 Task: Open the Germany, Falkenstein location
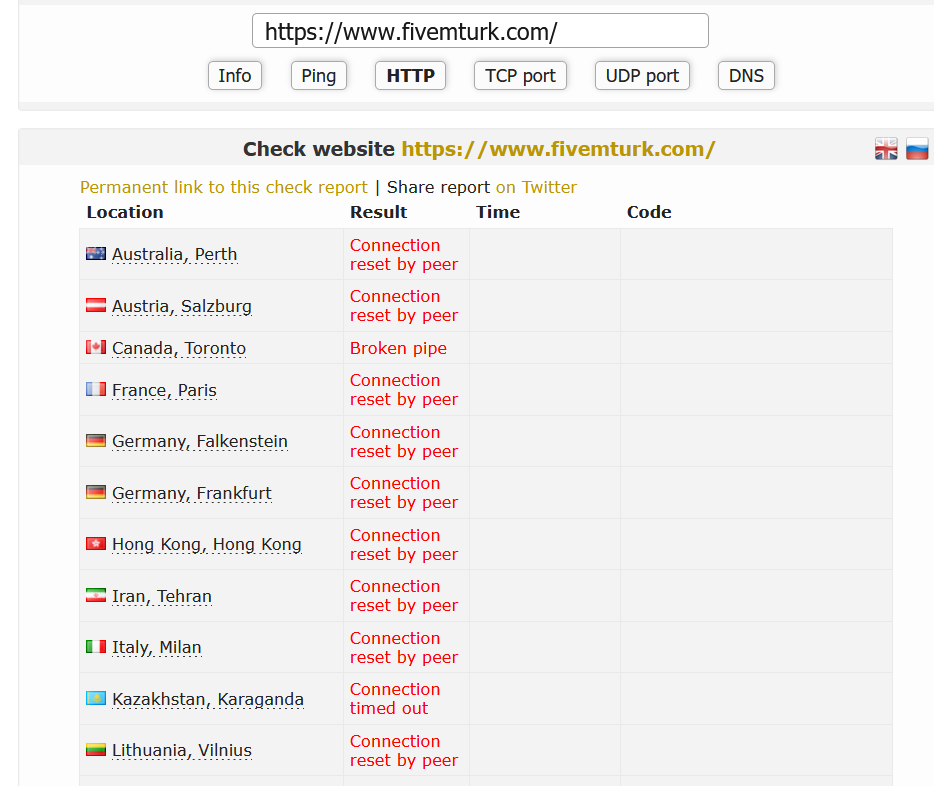tap(200, 441)
